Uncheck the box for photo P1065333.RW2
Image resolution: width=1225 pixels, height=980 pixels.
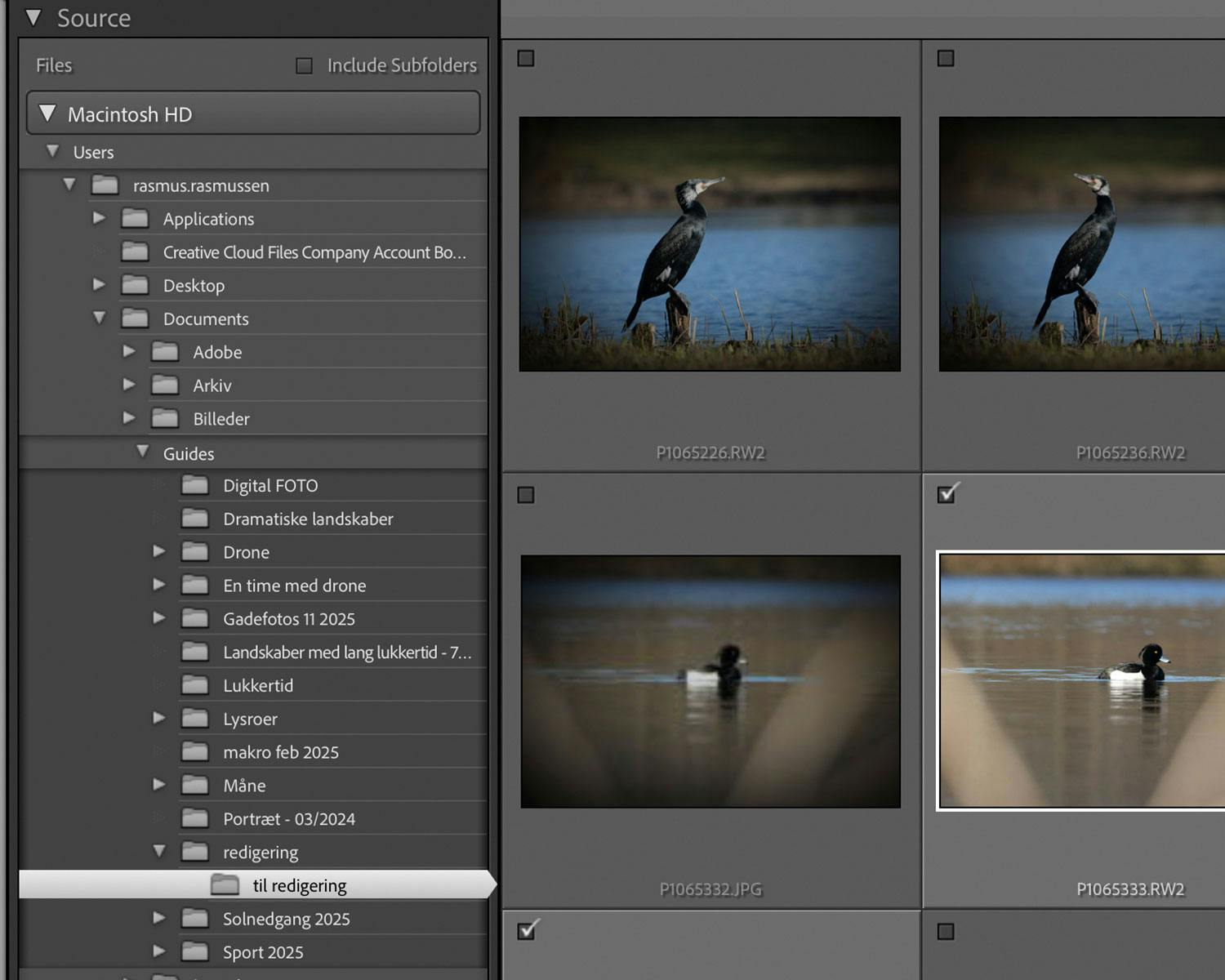coord(946,495)
